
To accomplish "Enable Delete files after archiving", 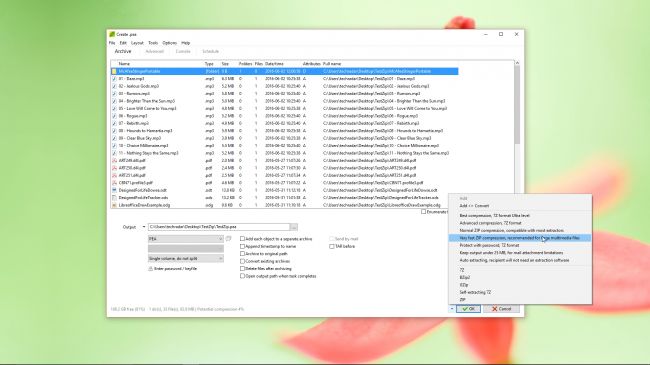I will 243,269.
